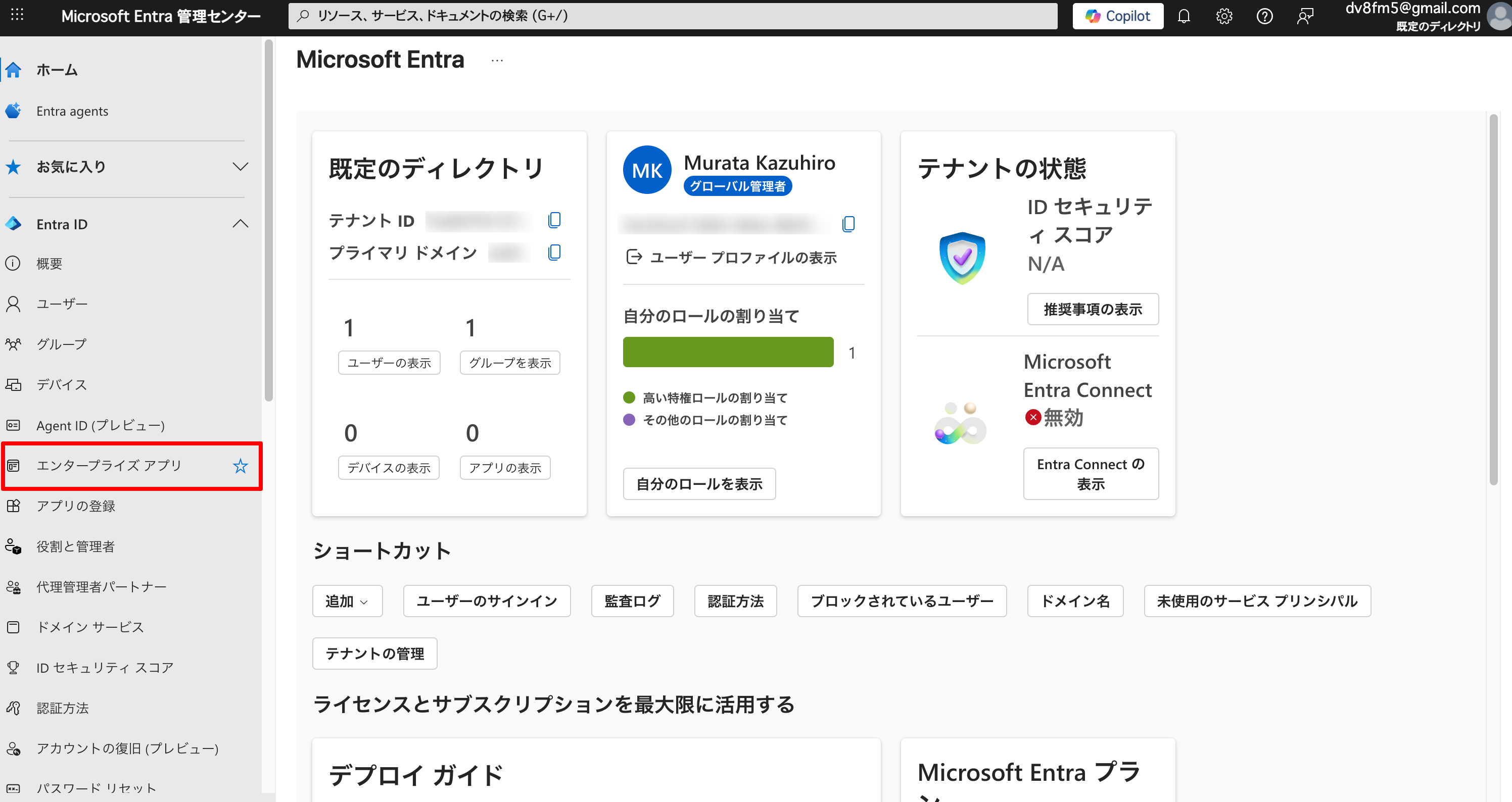Viewport: 1512px width, 802px height.
Task: Toggle the Entra agents sidebar entry
Action: [x=72, y=111]
